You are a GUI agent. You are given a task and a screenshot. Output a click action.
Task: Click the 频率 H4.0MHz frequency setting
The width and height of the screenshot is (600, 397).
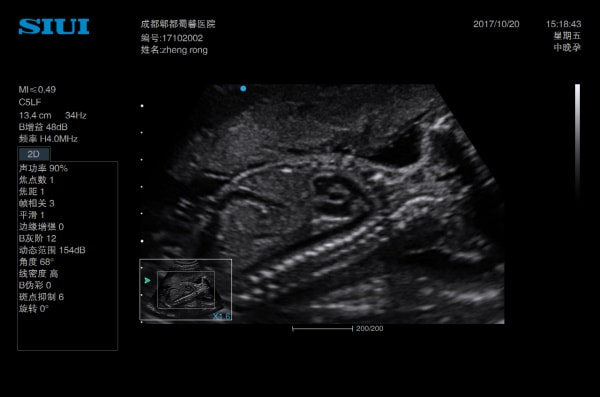click(x=48, y=139)
